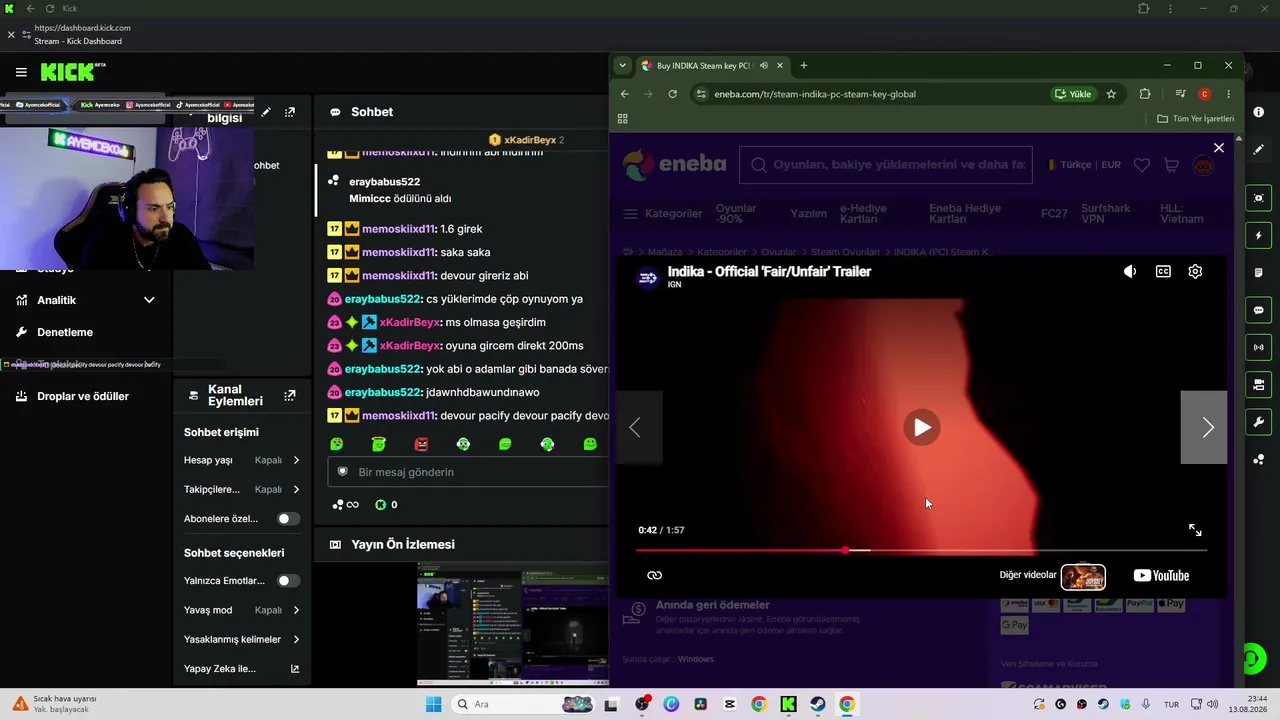Open video player settings gear
The image size is (1280, 720).
(x=1195, y=271)
